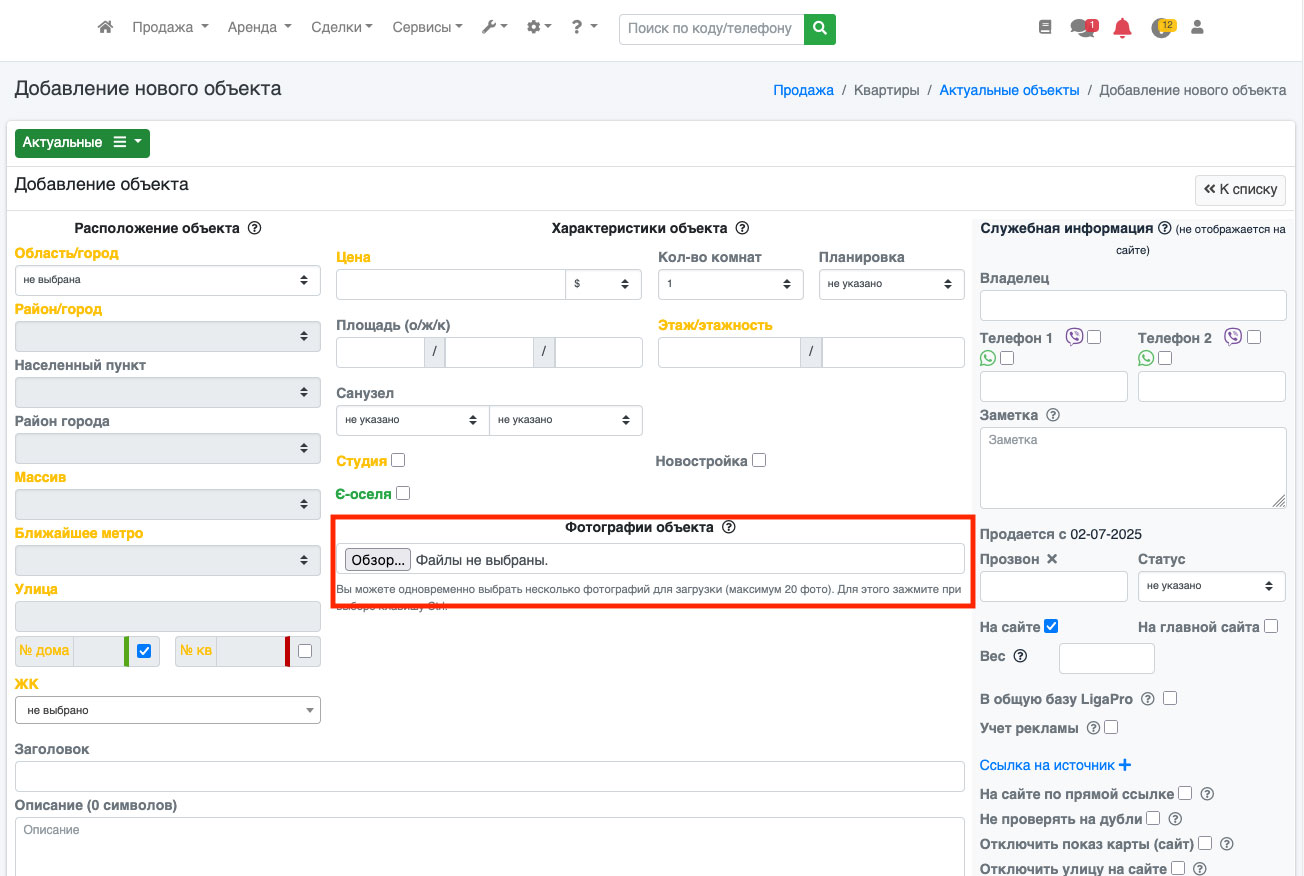Image resolution: width=1304 pixels, height=876 pixels.
Task: Tick the Новостройка checkbox
Action: click(759, 460)
